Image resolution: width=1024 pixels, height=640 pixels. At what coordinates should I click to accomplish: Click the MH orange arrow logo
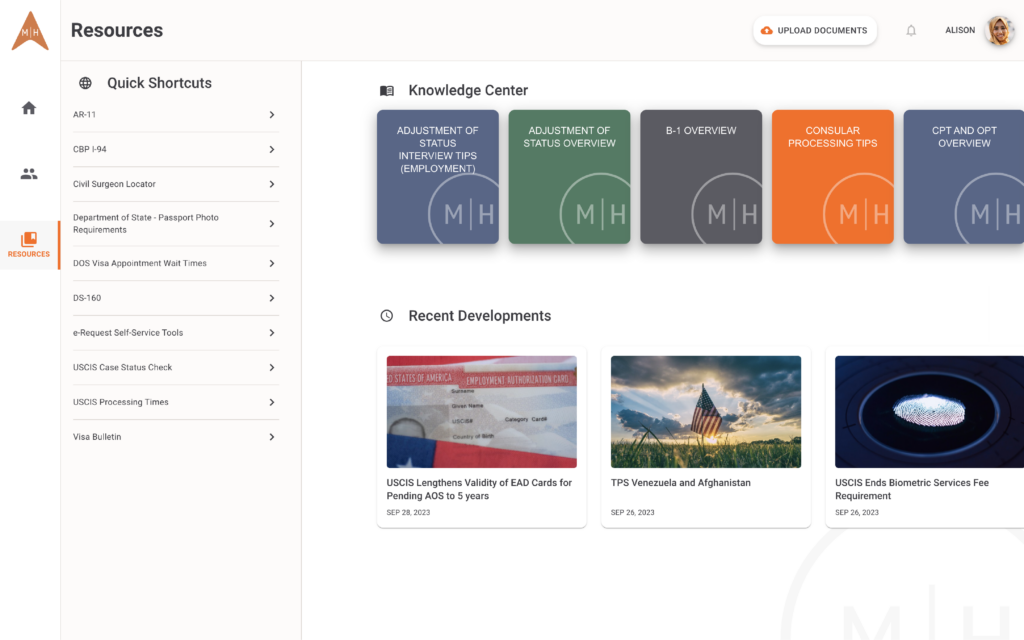tap(30, 31)
